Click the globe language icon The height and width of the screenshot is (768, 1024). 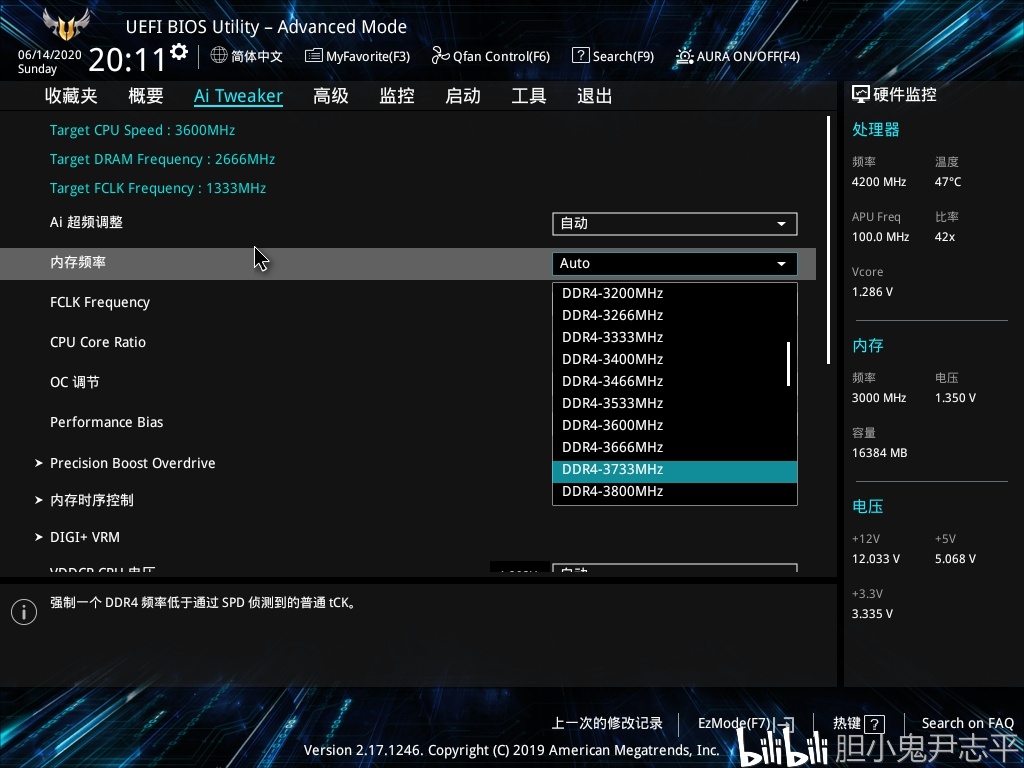[x=219, y=56]
